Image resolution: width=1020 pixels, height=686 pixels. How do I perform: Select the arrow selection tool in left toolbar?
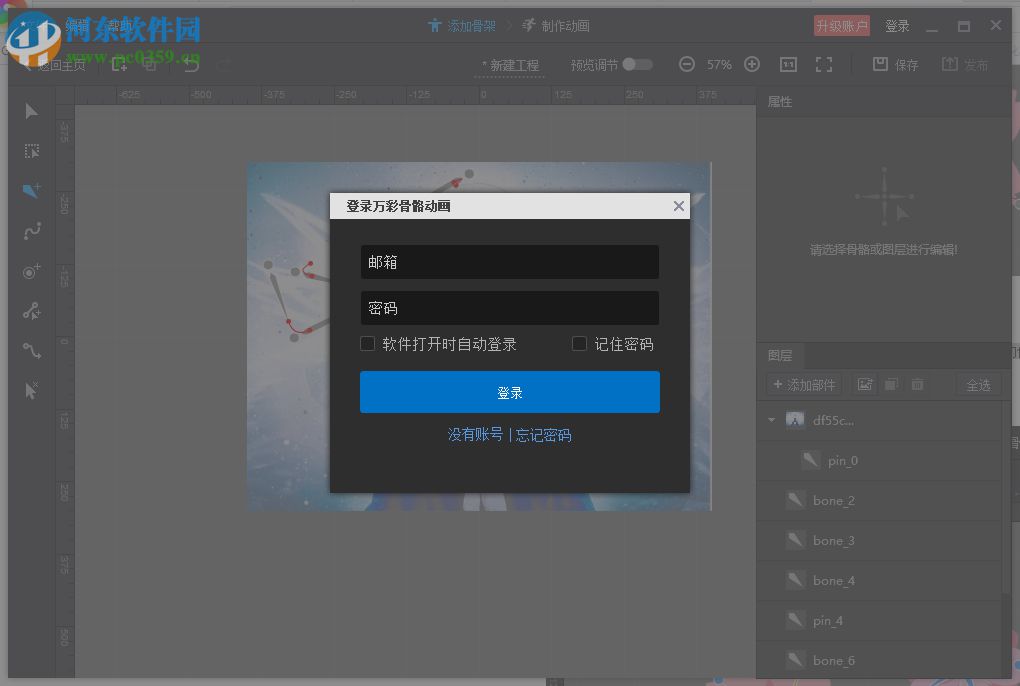pyautogui.click(x=31, y=111)
